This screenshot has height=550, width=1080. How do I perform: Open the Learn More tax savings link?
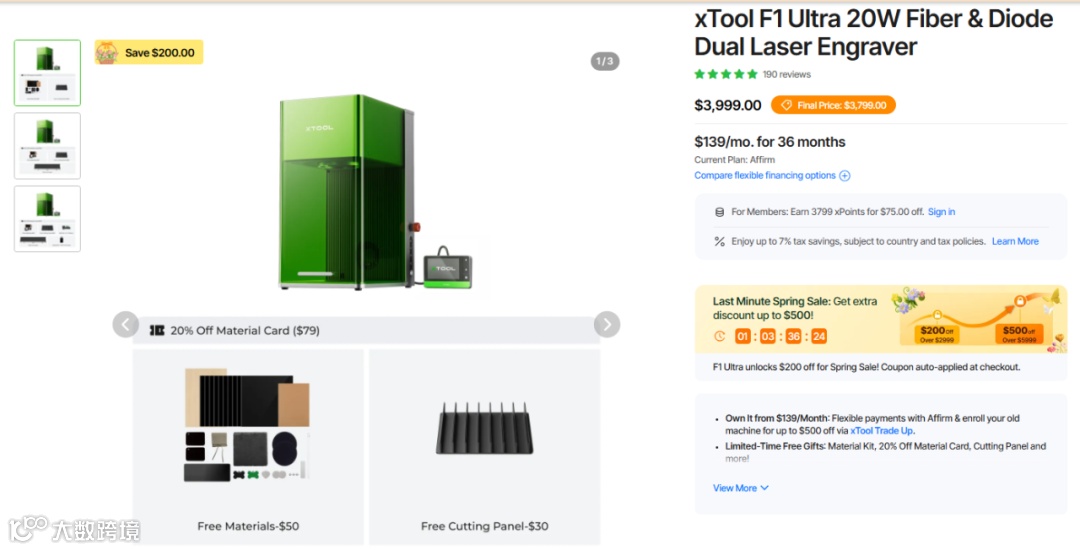(x=1015, y=242)
